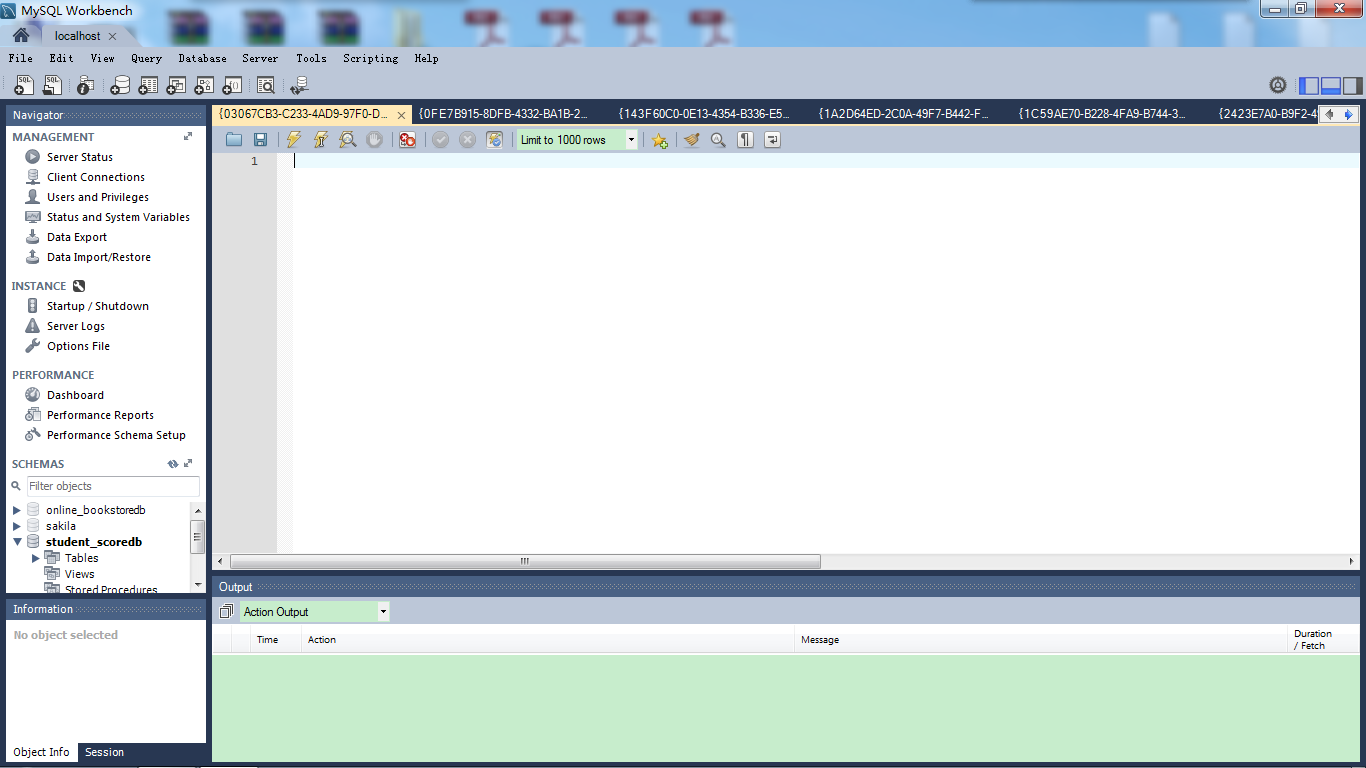Switch to the 1C59AE70 query tab

pyautogui.click(x=1102, y=114)
